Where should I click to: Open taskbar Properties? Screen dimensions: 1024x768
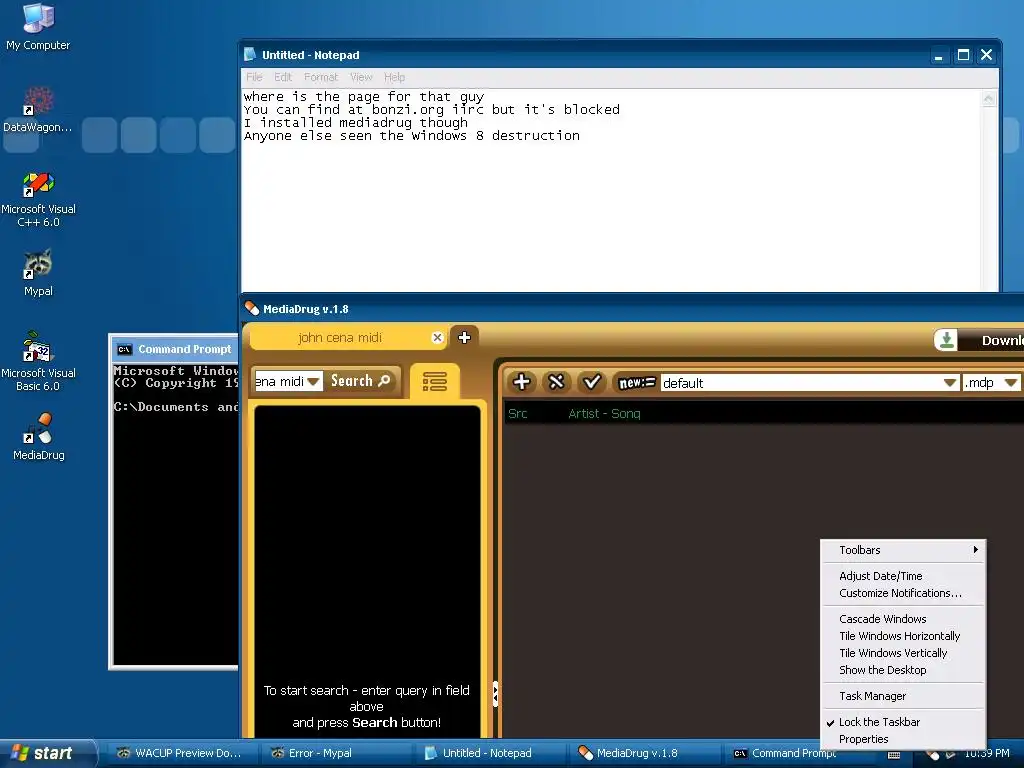click(903, 739)
